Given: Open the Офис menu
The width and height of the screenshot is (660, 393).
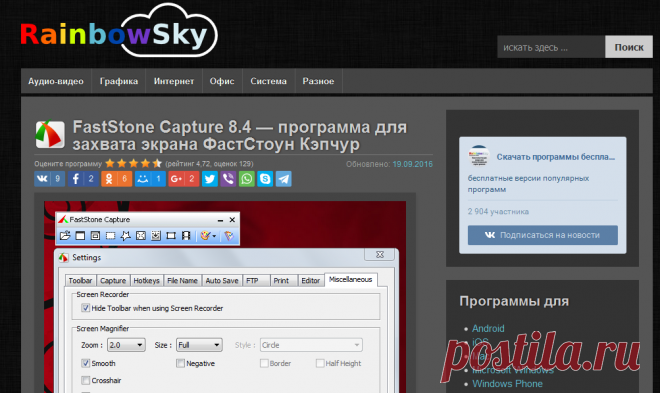Looking at the screenshot, I should 222,81.
